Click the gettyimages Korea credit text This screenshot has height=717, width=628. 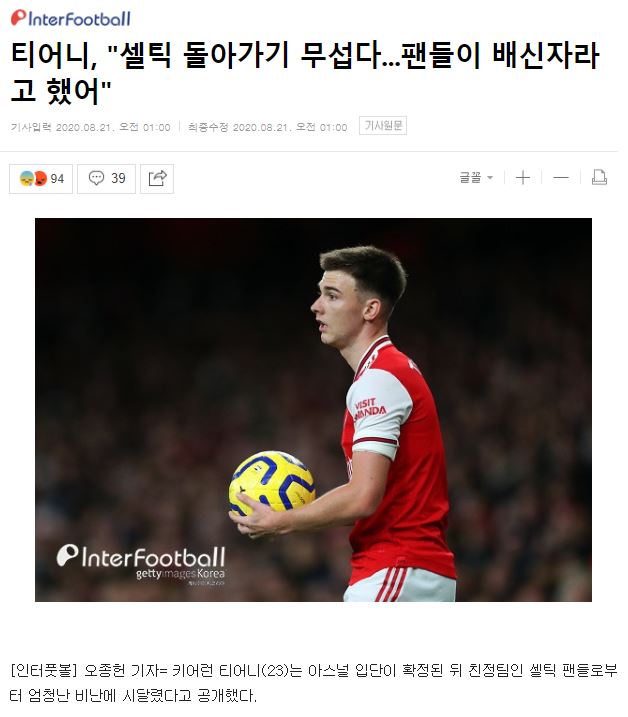pos(180,574)
